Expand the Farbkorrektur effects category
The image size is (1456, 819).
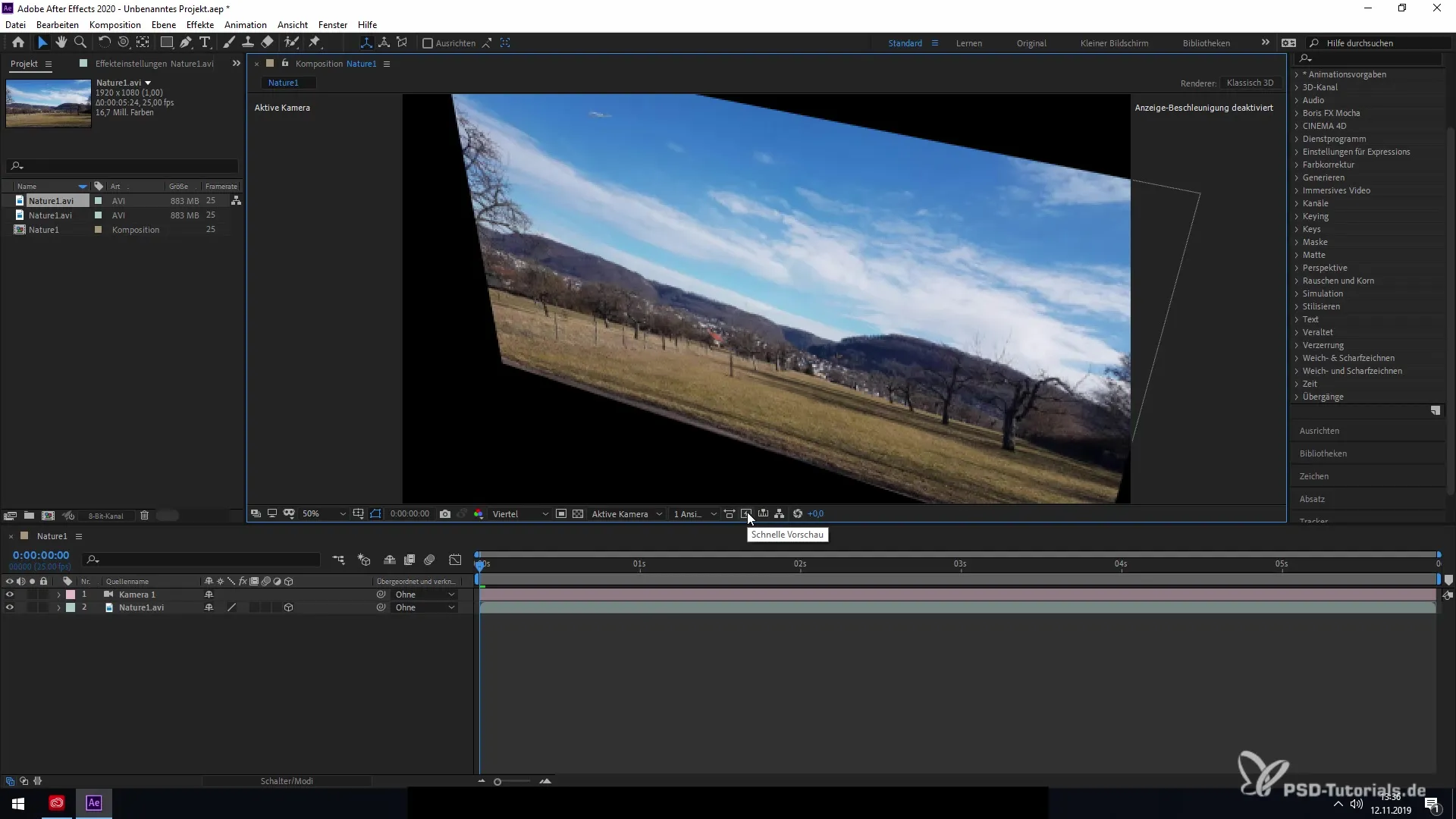(1297, 165)
